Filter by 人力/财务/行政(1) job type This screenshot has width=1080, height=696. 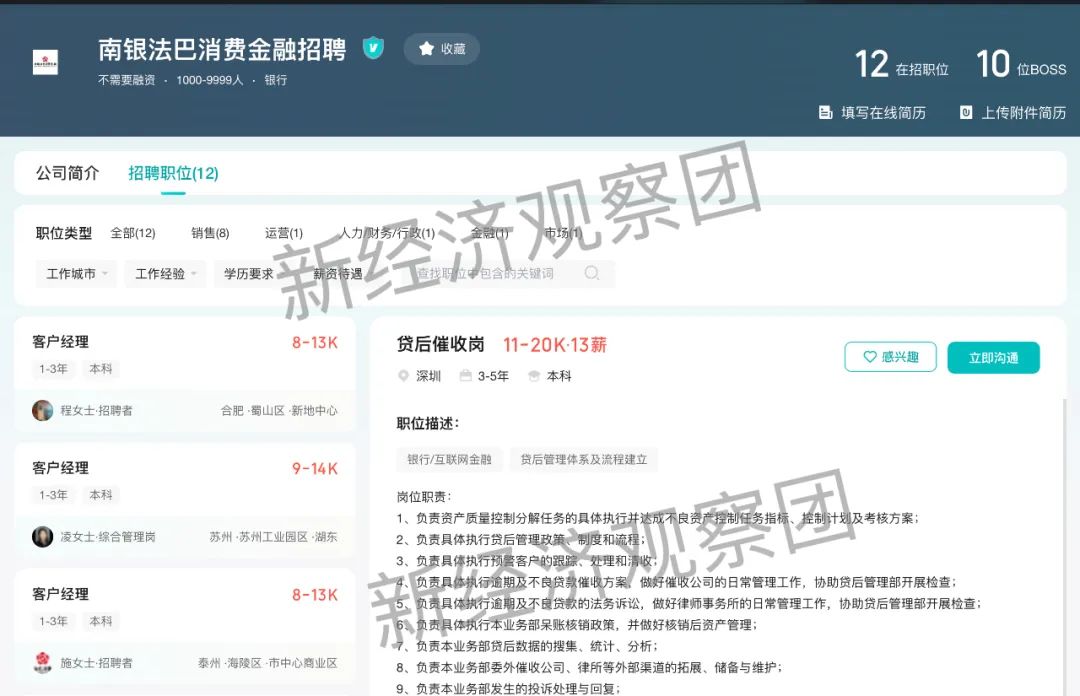pyautogui.click(x=386, y=233)
